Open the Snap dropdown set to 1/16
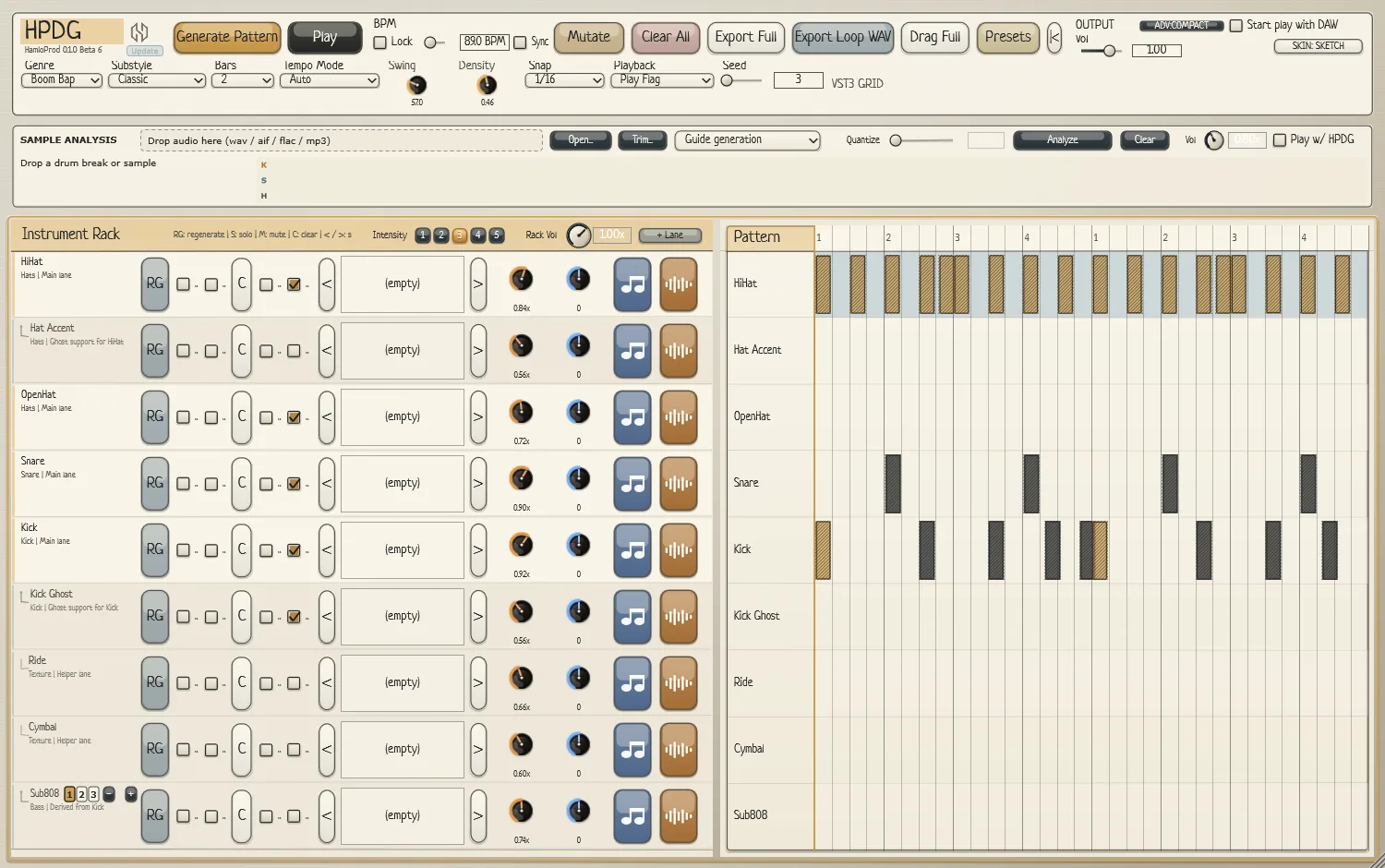Viewport: 1385px width, 868px height. point(564,80)
